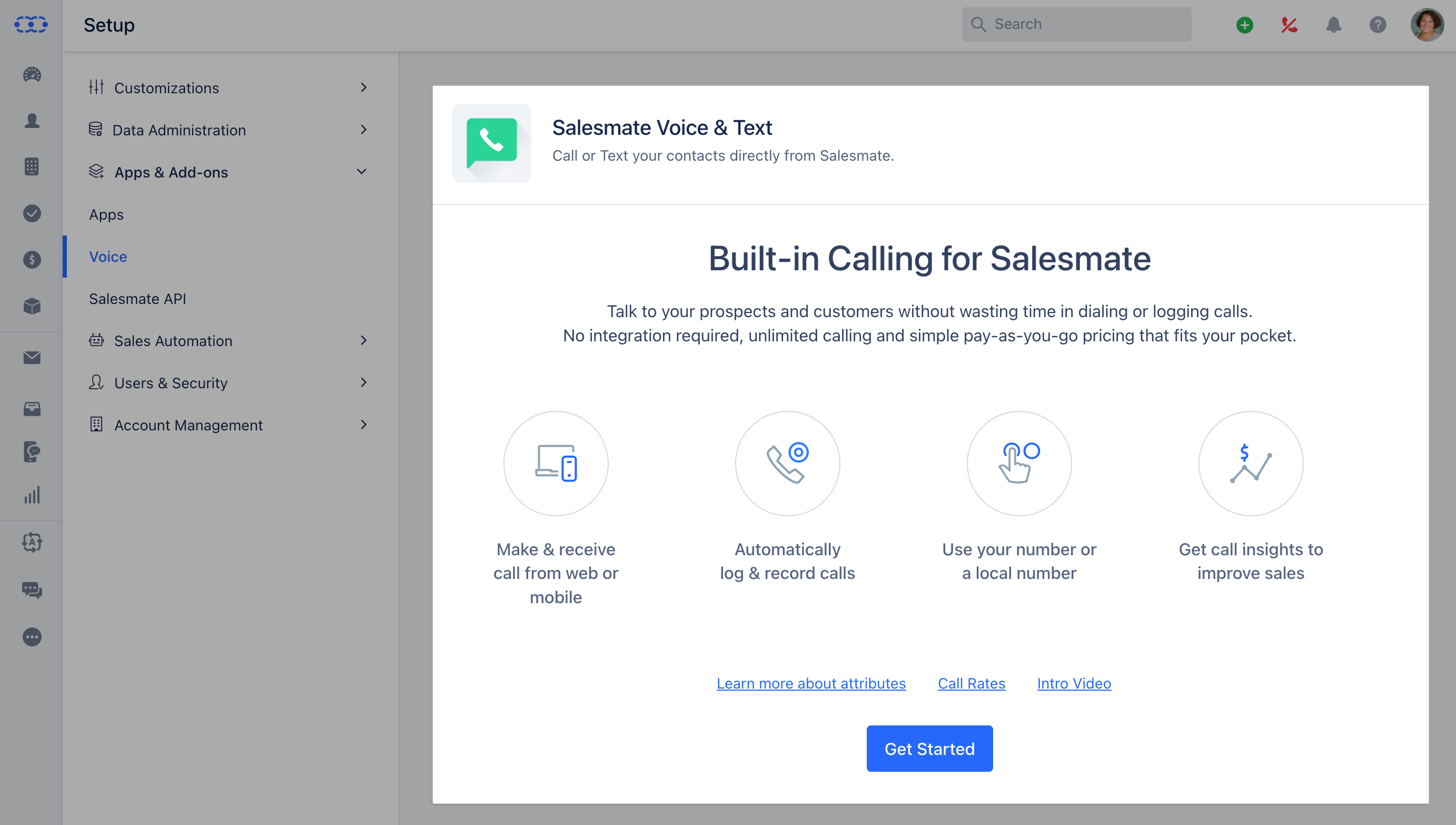
Task: Click the Users & Security person icon
Action: pyautogui.click(x=96, y=382)
